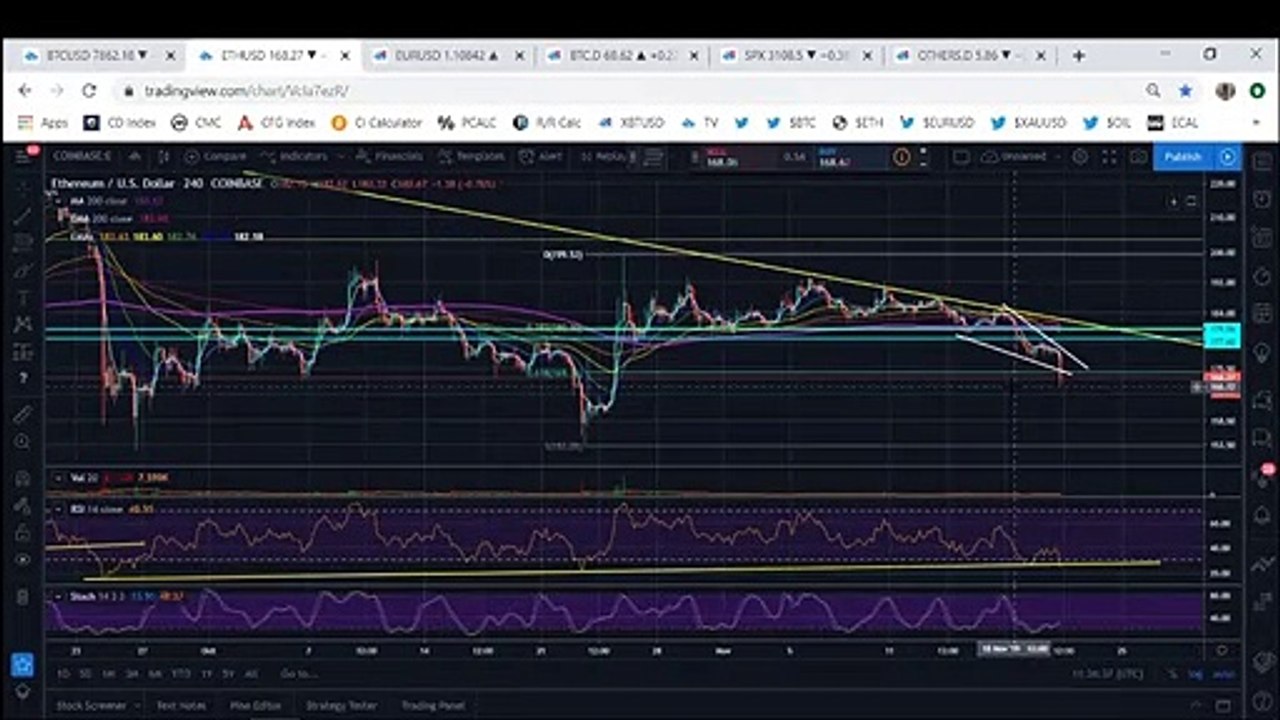Click the COINBASE:E symbol search field
The width and height of the screenshot is (1280, 720).
point(82,157)
